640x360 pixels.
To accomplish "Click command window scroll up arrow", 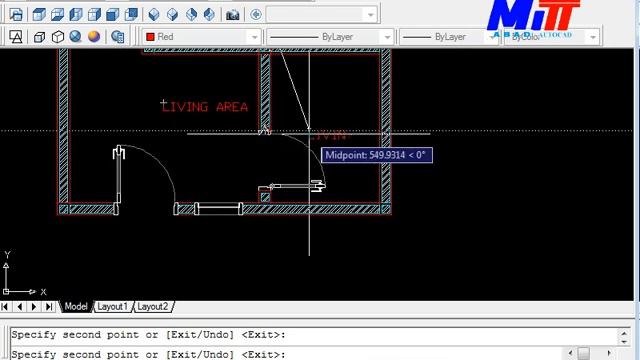I will click(624, 333).
